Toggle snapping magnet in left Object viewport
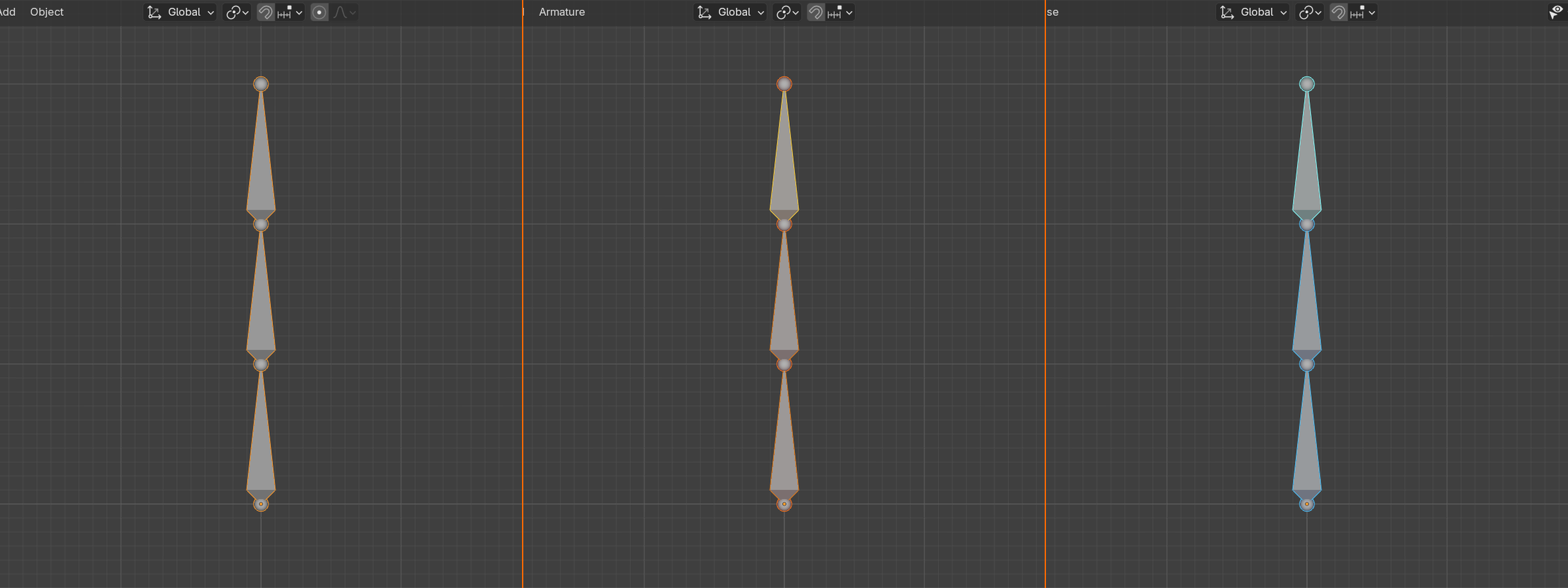Screen dimensions: 1568x588 pos(265,12)
